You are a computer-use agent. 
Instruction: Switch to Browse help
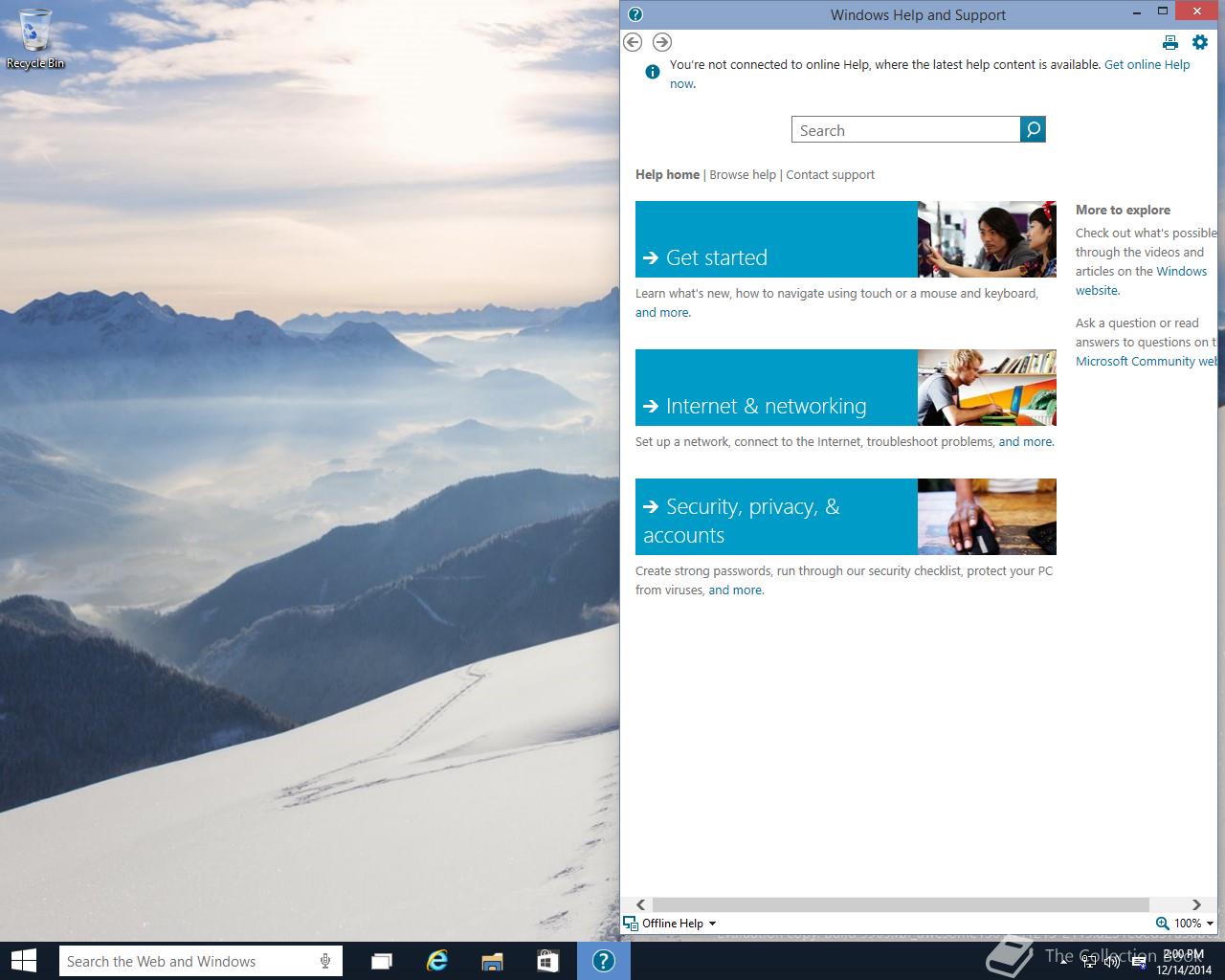(x=743, y=174)
